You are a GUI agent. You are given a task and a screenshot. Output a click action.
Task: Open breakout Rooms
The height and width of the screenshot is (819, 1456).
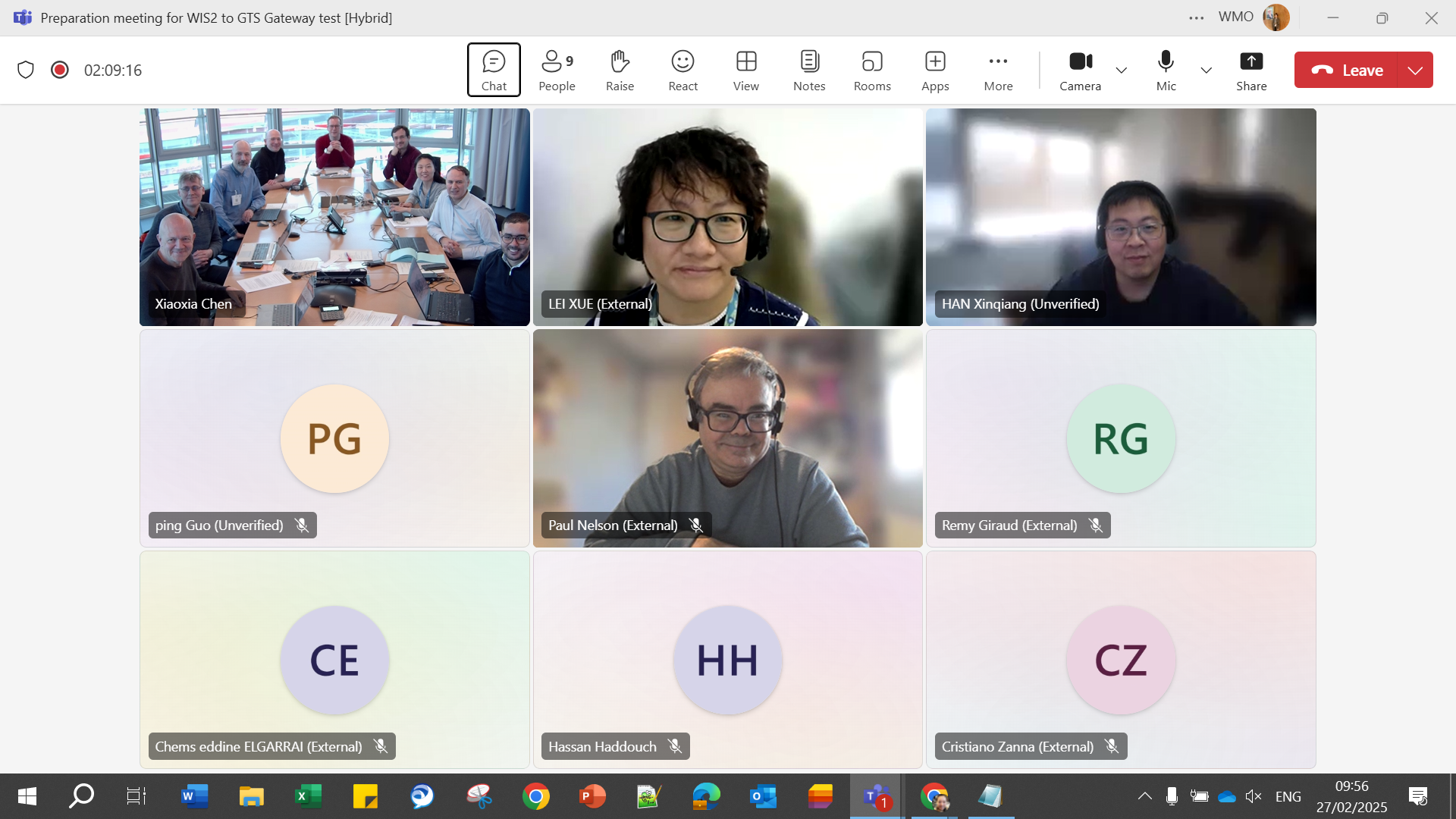[x=872, y=70]
